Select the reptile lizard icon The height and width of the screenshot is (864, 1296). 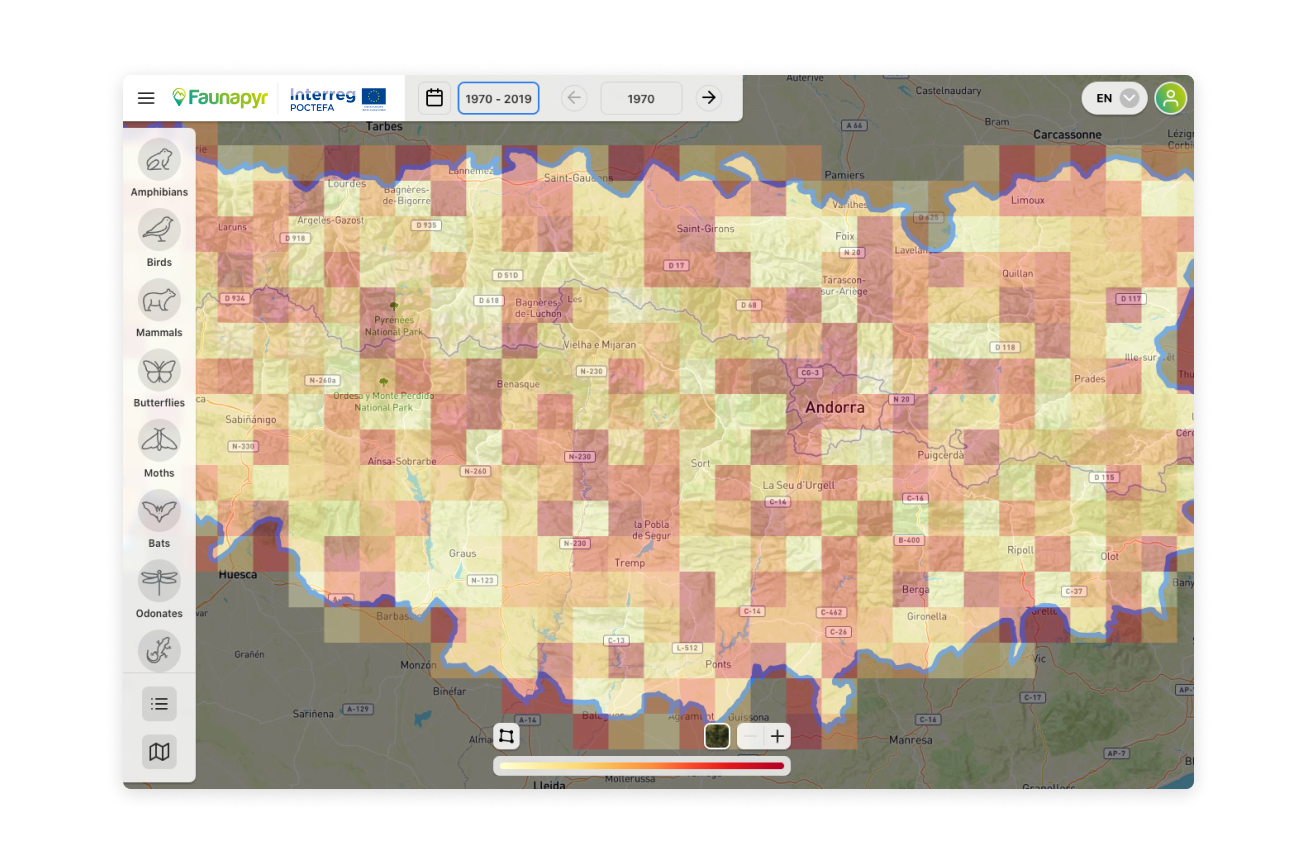(159, 650)
